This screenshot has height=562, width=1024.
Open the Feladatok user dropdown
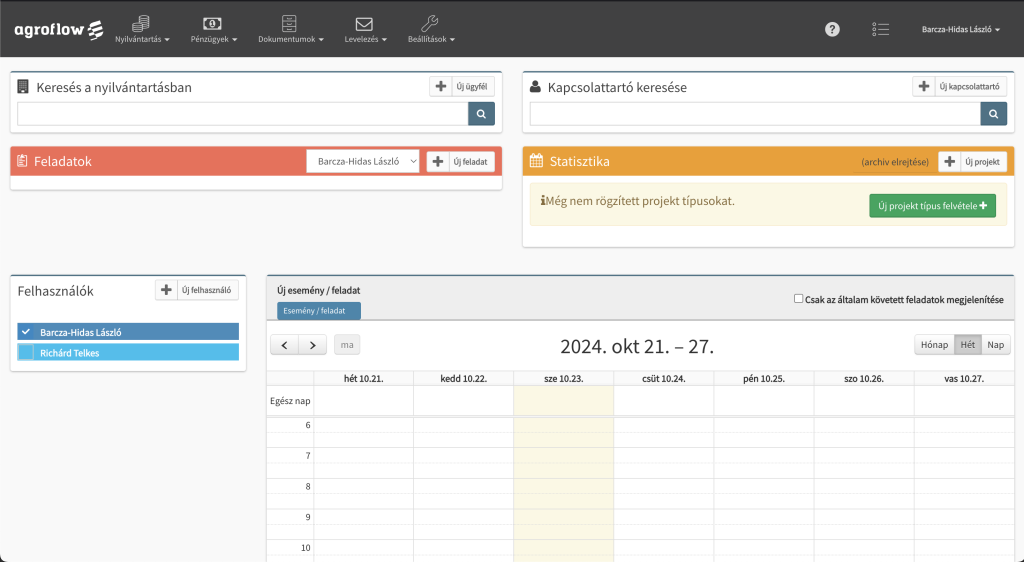coord(363,161)
